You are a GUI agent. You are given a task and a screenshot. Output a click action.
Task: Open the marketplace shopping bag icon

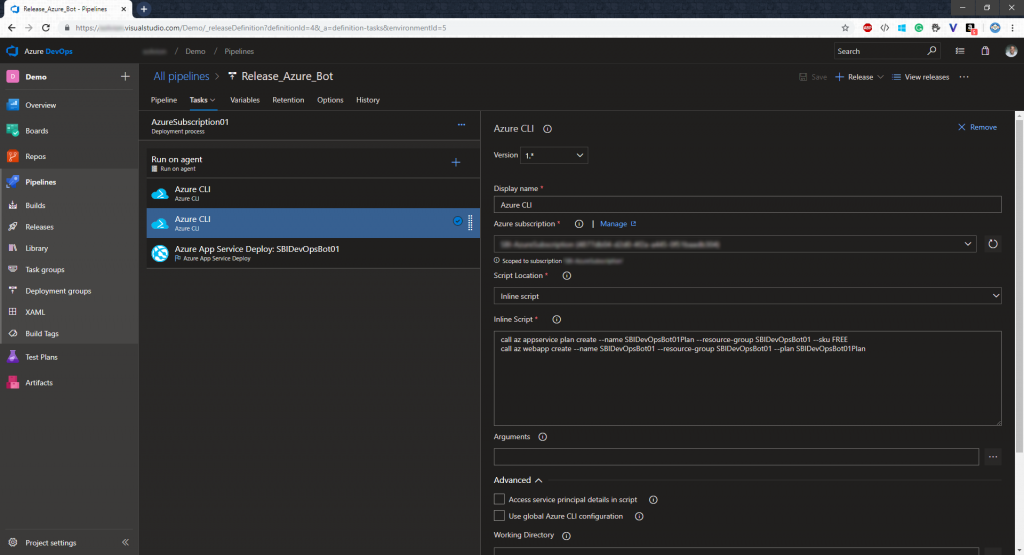tap(985, 51)
